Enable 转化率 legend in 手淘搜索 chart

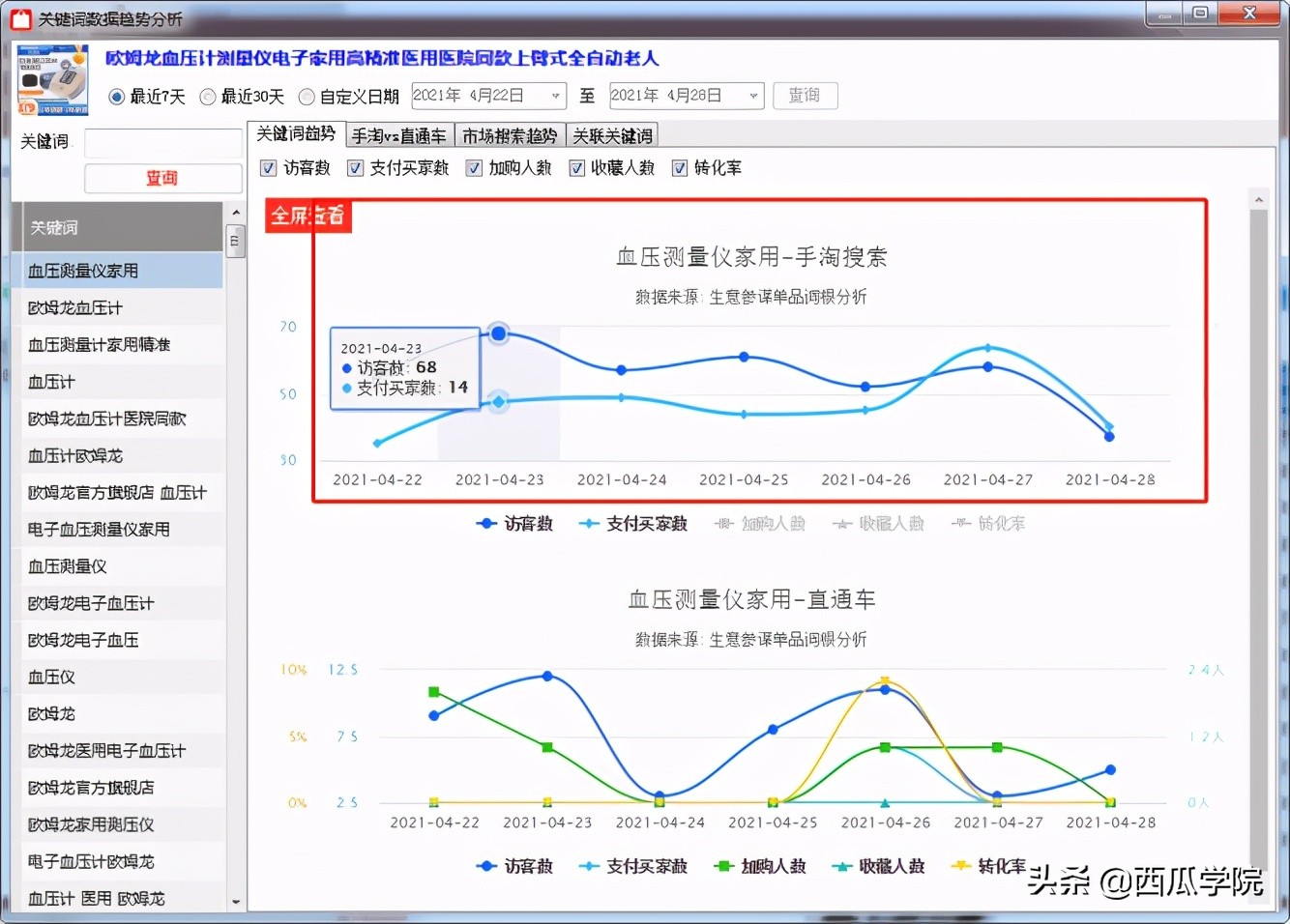(987, 524)
